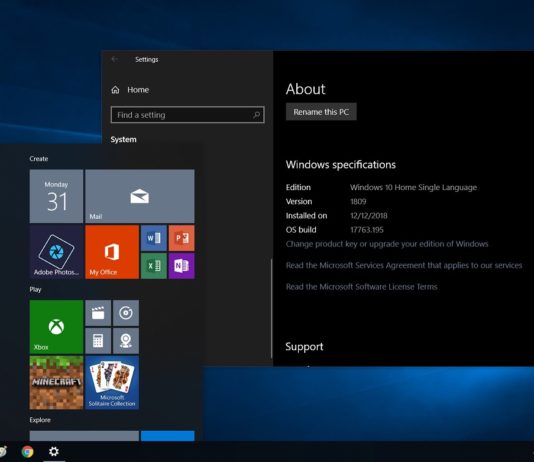Screen dimensions: 534x462
Task: Click the gray wide tile under Explore
Action: pyautogui.click(x=84, y=436)
